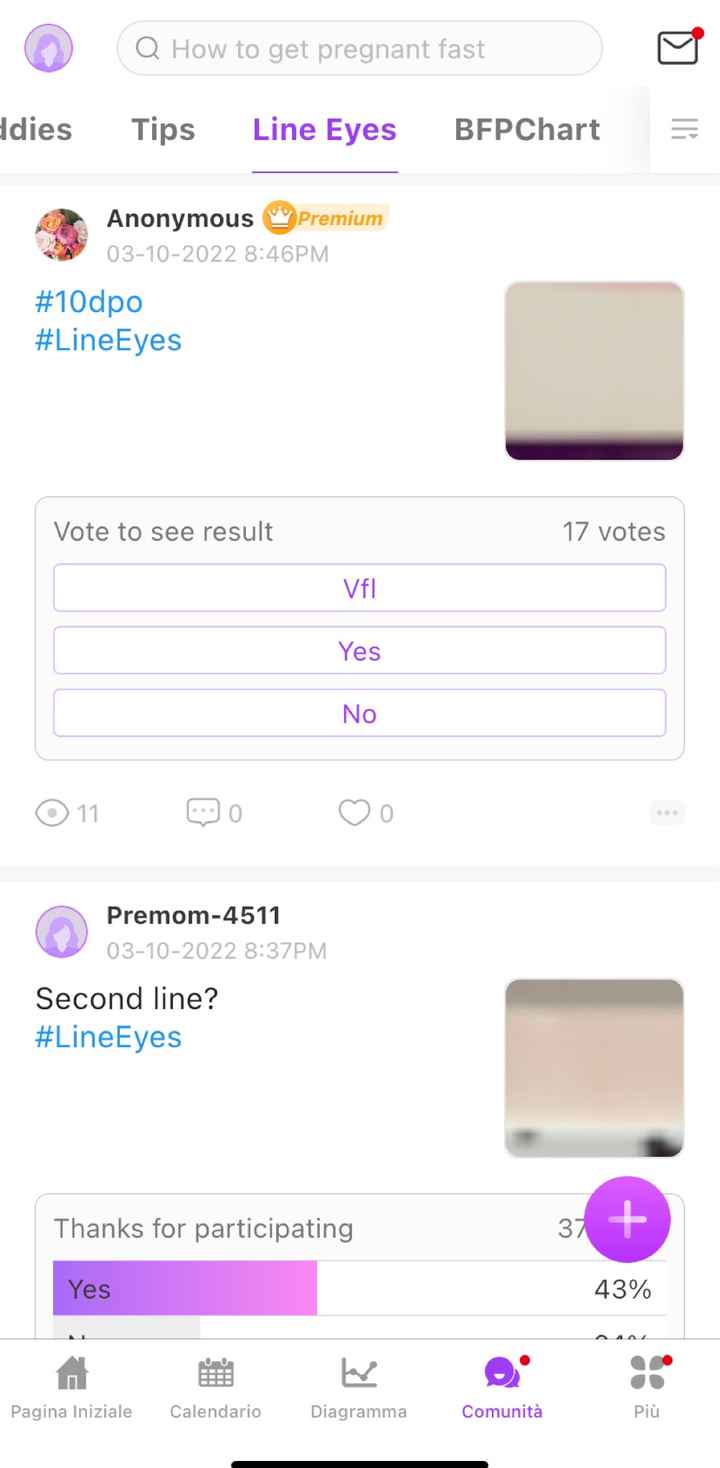Open the profile avatar icon
The image size is (720, 1468).
coord(49,48)
